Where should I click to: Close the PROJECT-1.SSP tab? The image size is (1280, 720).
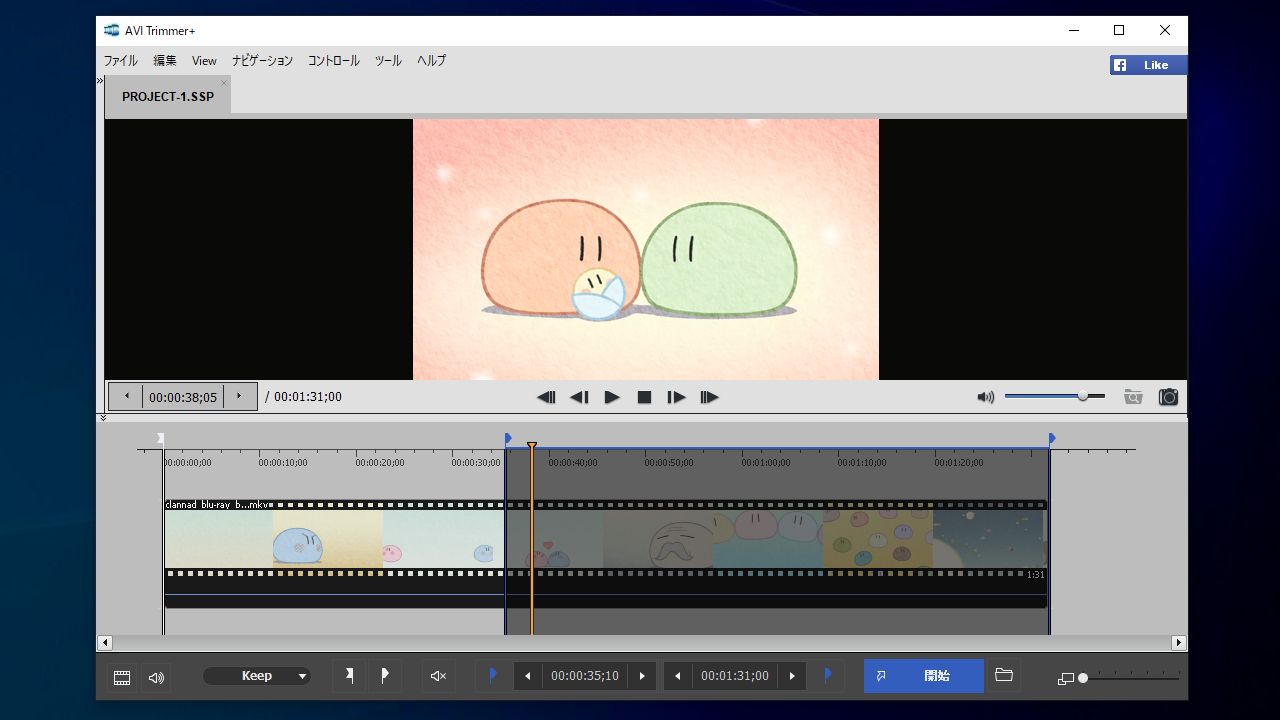pos(224,83)
